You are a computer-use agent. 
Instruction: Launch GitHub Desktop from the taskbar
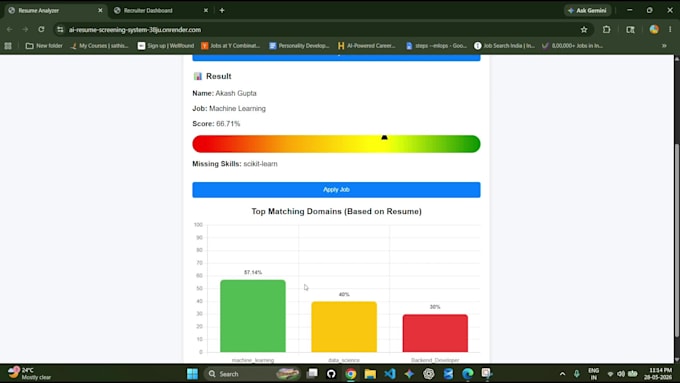[x=331, y=373]
